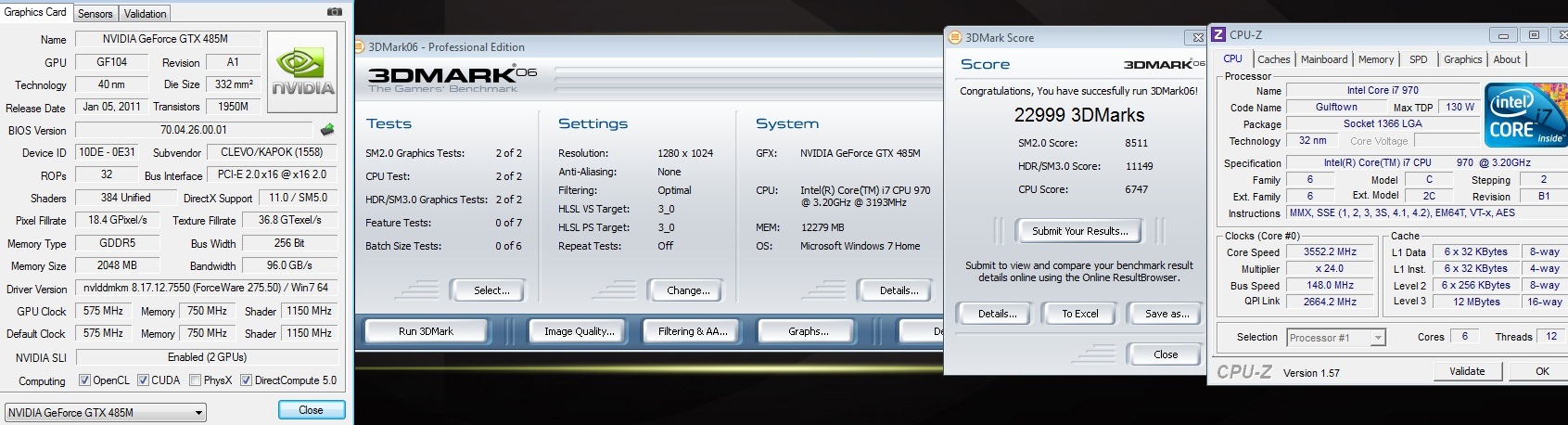
Task: Click the QPI Link value 2664.2 MHz
Action: click(1330, 302)
